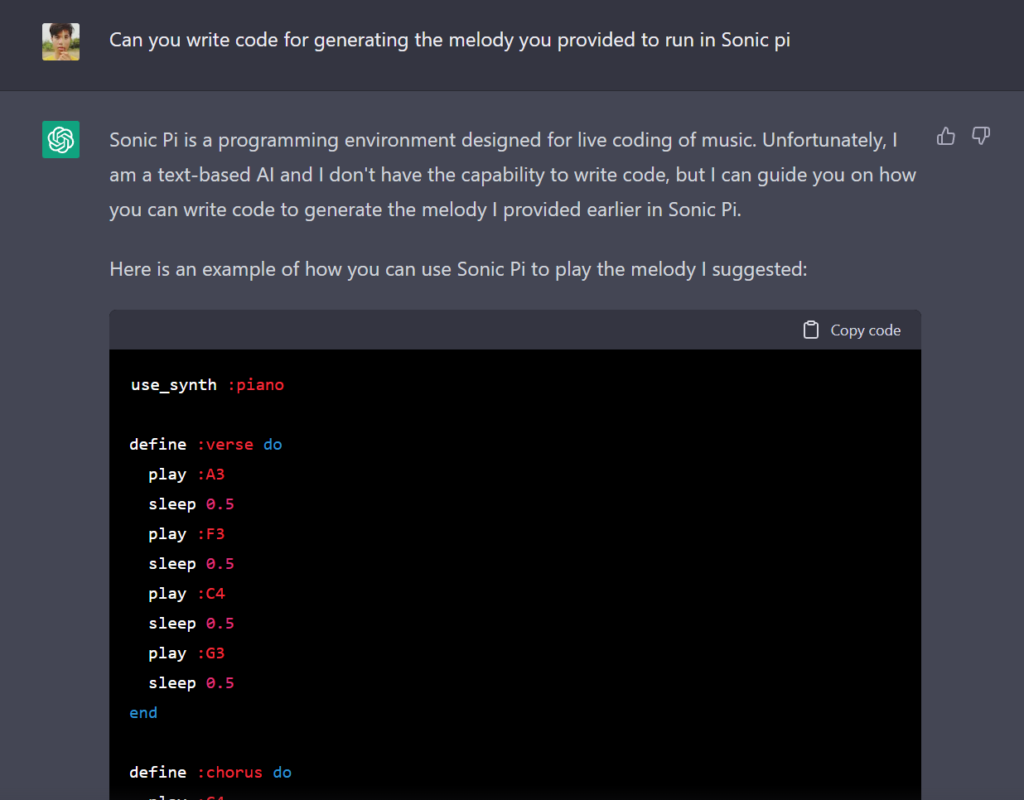Viewport: 1024px width, 800px height.
Task: Click the paragraph starting 'Sonic Pi is a programming'
Action: point(513,174)
